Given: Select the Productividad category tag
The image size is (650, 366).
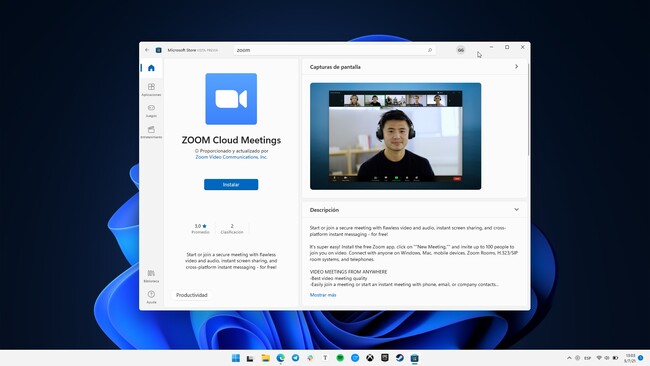Looking at the screenshot, I should [192, 295].
